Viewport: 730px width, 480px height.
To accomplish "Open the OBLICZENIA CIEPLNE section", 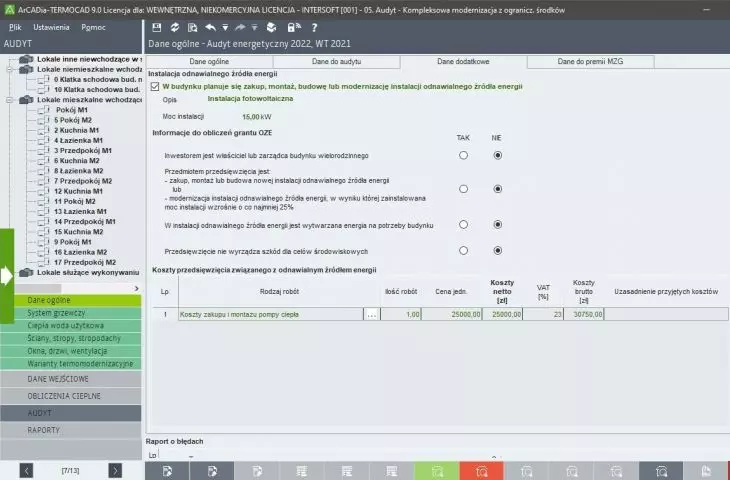I will tap(71, 396).
